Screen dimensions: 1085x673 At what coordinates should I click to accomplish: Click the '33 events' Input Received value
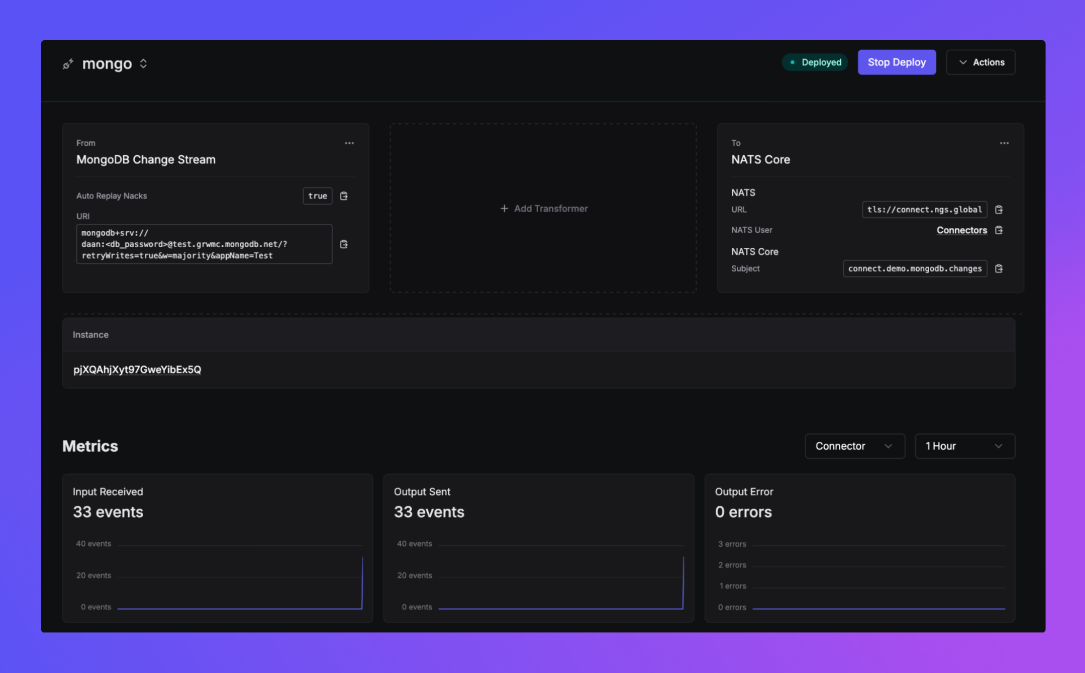click(108, 512)
